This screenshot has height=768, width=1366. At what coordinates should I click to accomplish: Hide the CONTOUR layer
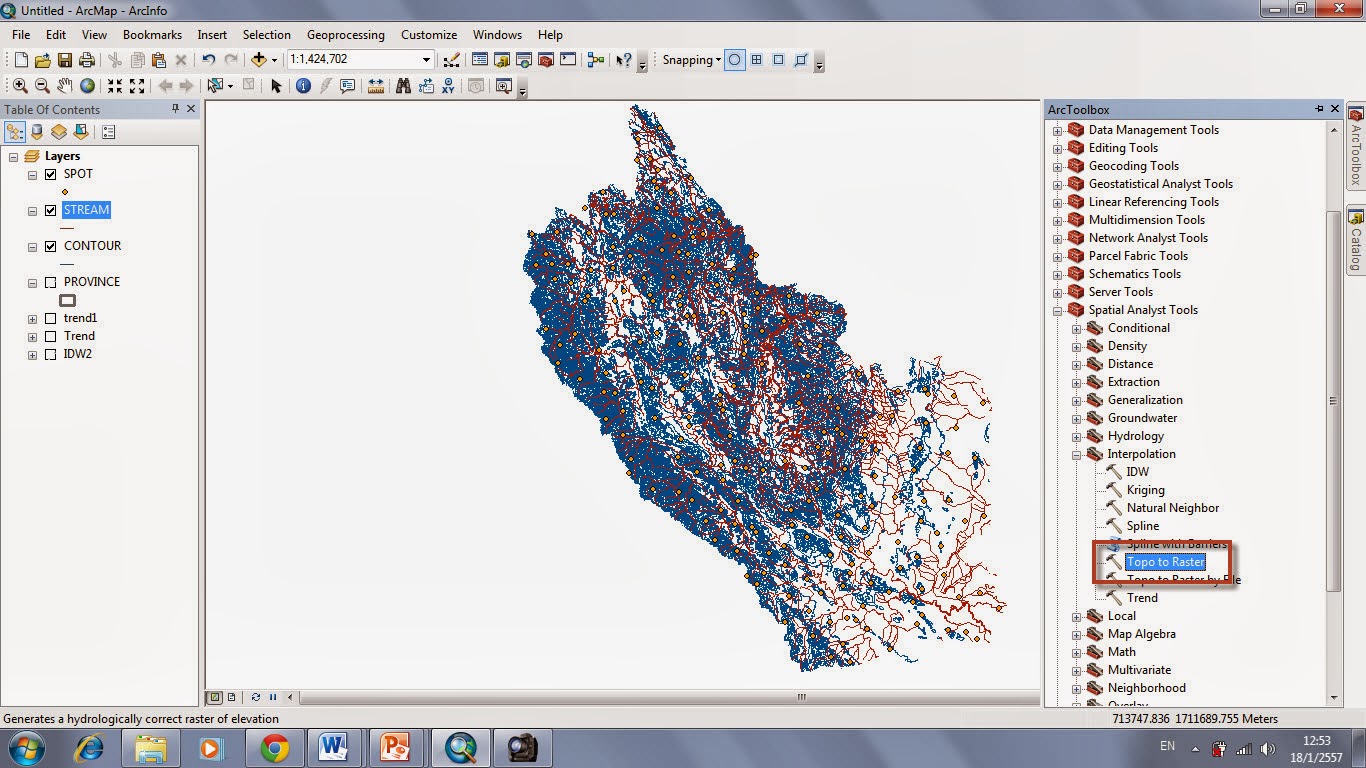[x=50, y=245]
